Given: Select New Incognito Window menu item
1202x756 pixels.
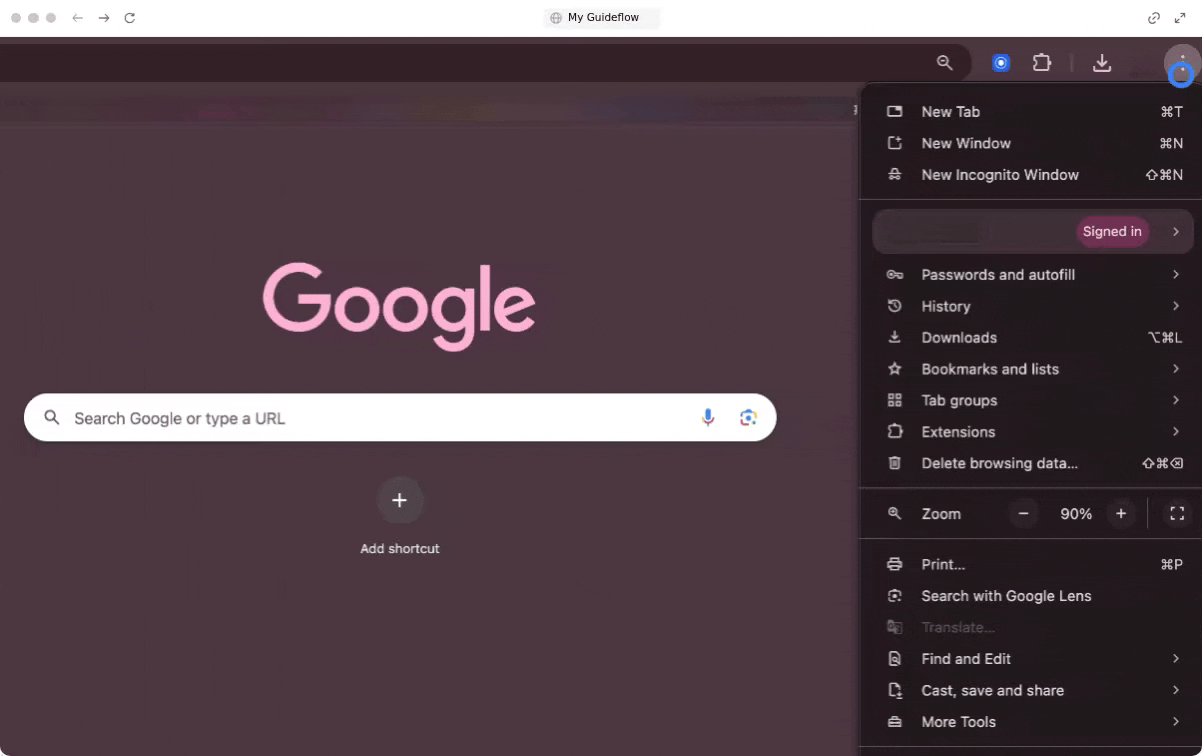Looking at the screenshot, I should pyautogui.click(x=1000, y=175).
